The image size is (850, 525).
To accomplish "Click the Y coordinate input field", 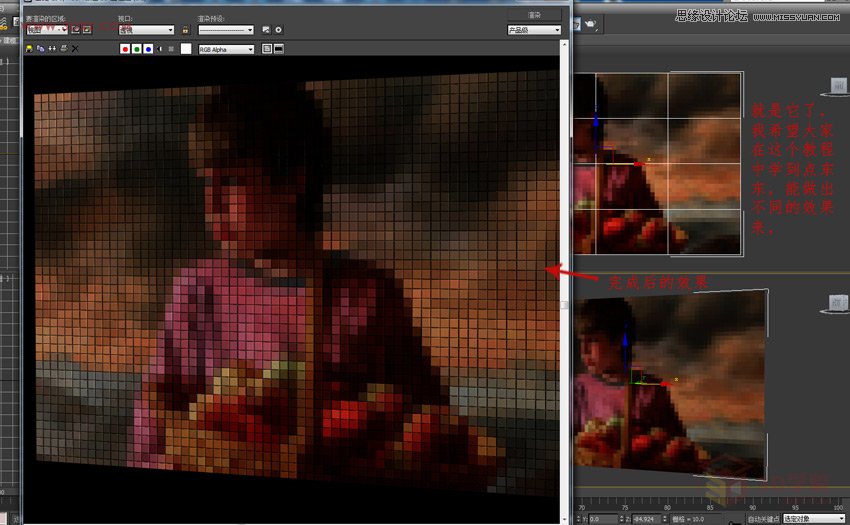I will 603,519.
